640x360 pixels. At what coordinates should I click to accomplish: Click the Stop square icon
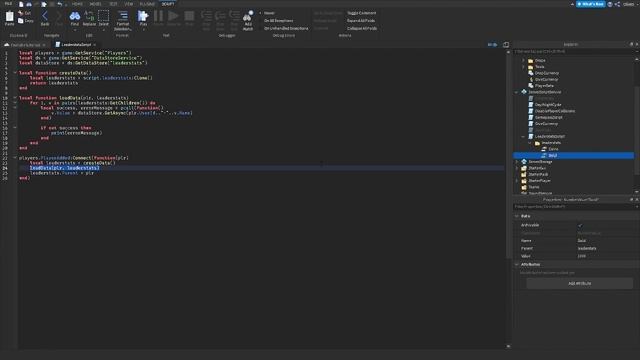pos(189,16)
